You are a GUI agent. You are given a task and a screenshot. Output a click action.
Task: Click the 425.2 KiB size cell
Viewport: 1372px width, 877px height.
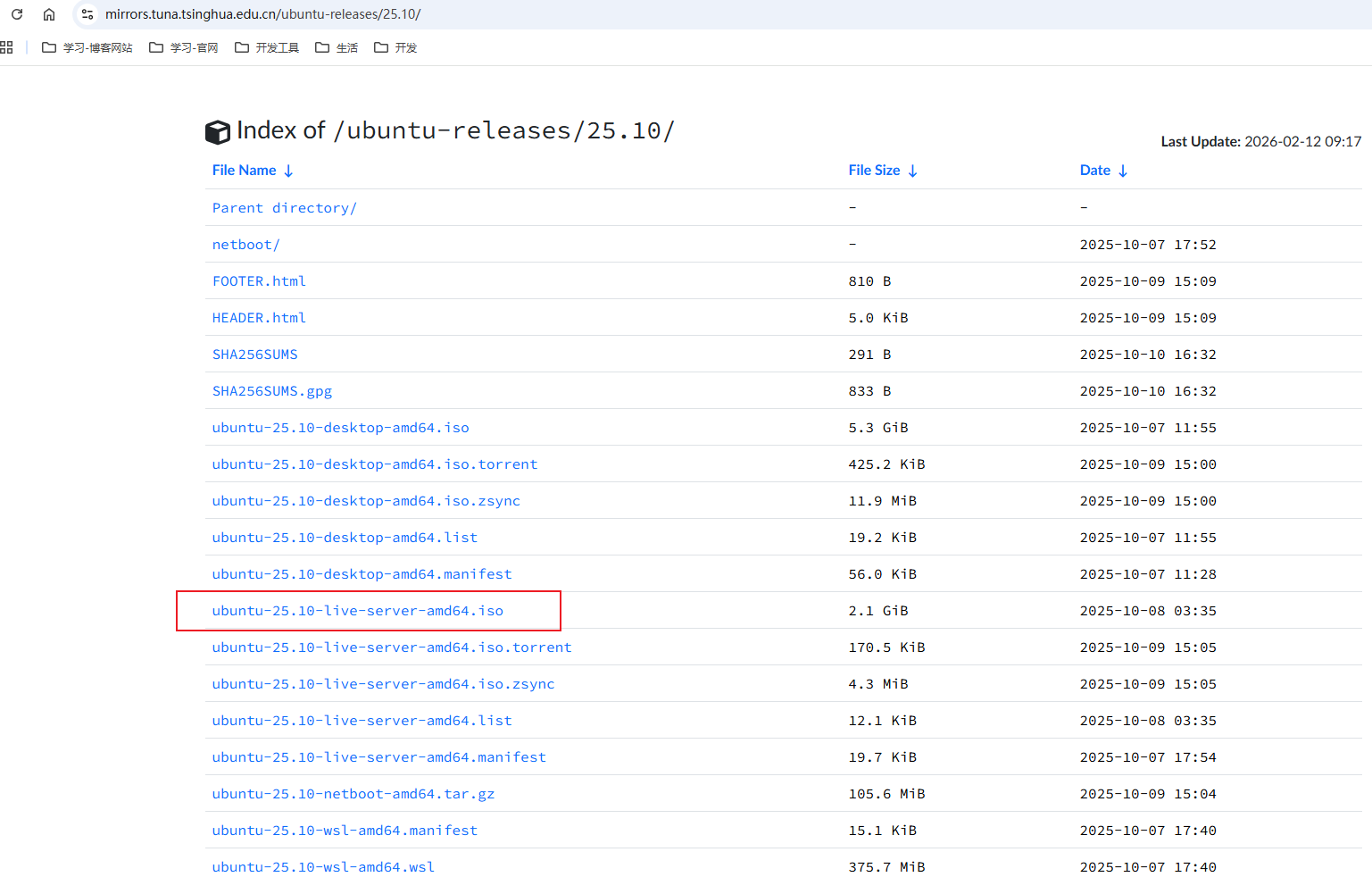(x=886, y=464)
